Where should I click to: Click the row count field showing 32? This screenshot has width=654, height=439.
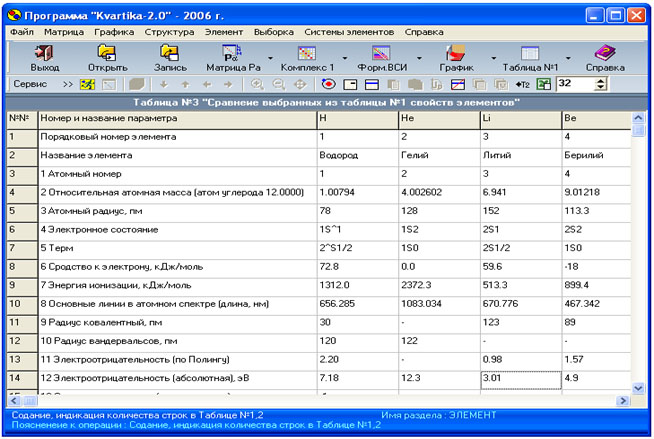point(576,84)
